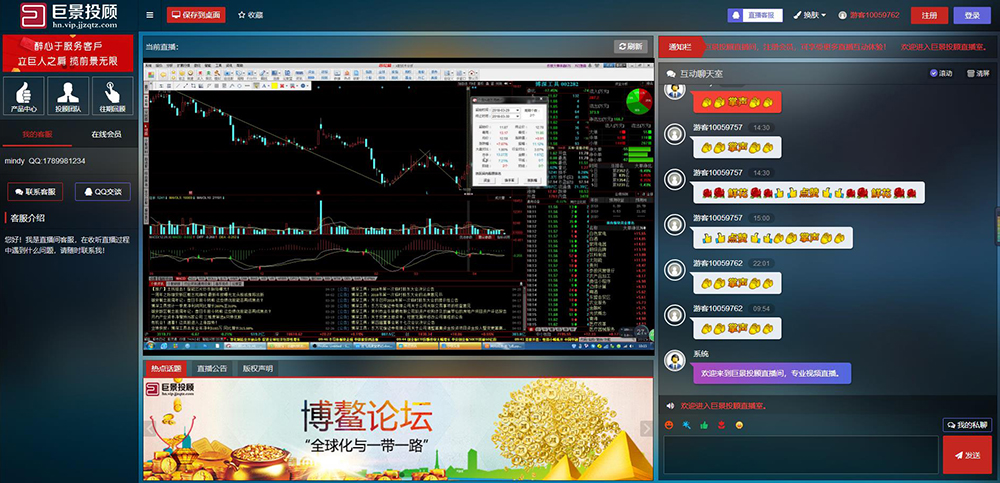Click the chat message input box
Image resolution: width=1000 pixels, height=483 pixels.
(x=801, y=454)
